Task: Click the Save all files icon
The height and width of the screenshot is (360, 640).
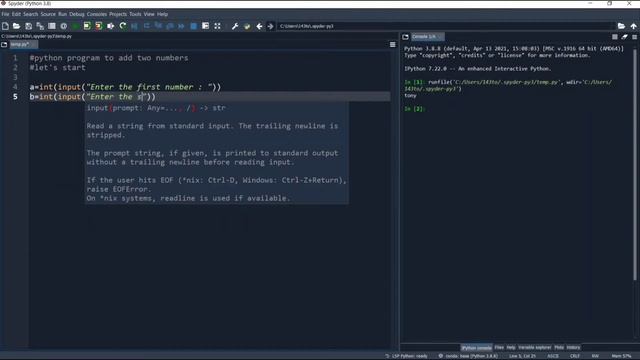Action: click(40, 26)
